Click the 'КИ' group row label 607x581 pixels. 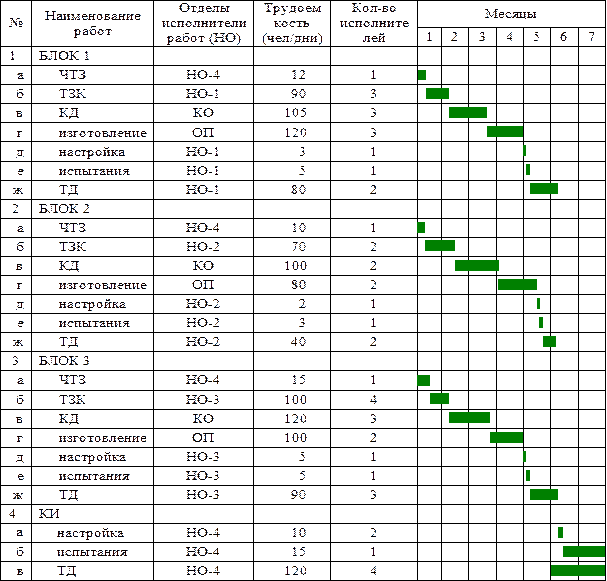coord(49,514)
